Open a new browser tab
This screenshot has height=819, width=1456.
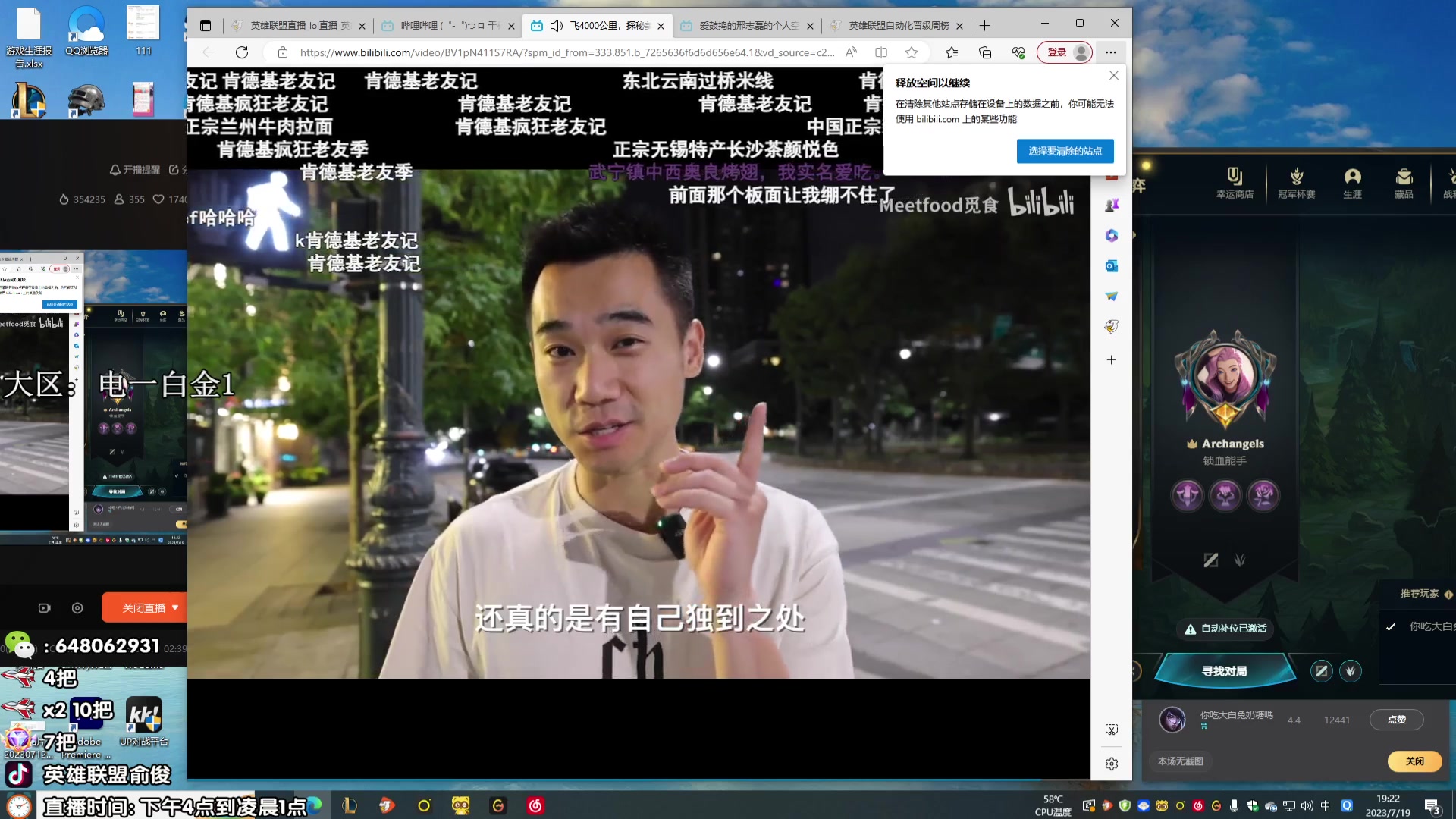point(984,26)
